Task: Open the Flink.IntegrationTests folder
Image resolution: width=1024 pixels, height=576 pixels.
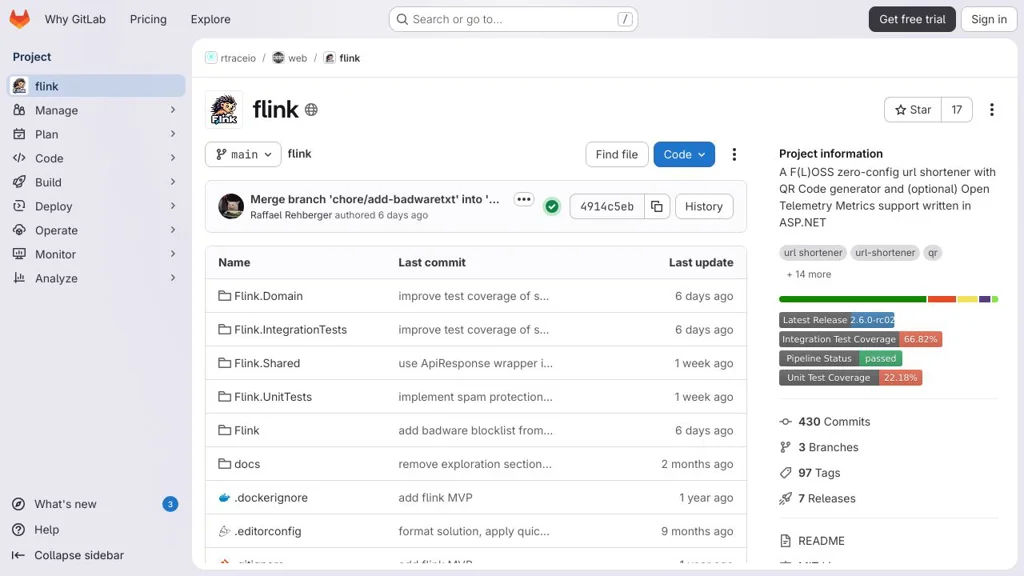Action: [x=291, y=330]
